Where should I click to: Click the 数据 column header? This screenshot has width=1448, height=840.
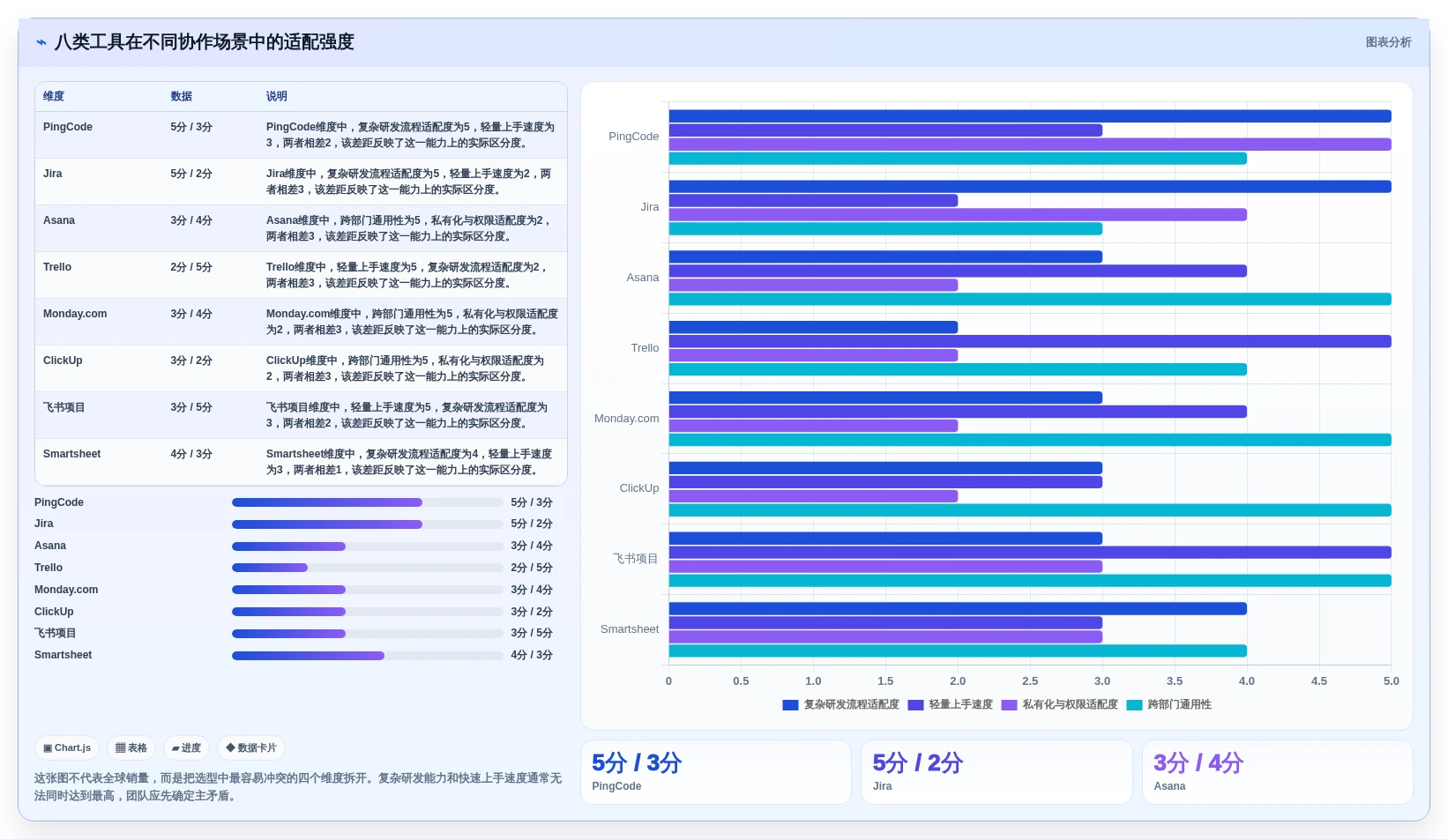tap(182, 97)
